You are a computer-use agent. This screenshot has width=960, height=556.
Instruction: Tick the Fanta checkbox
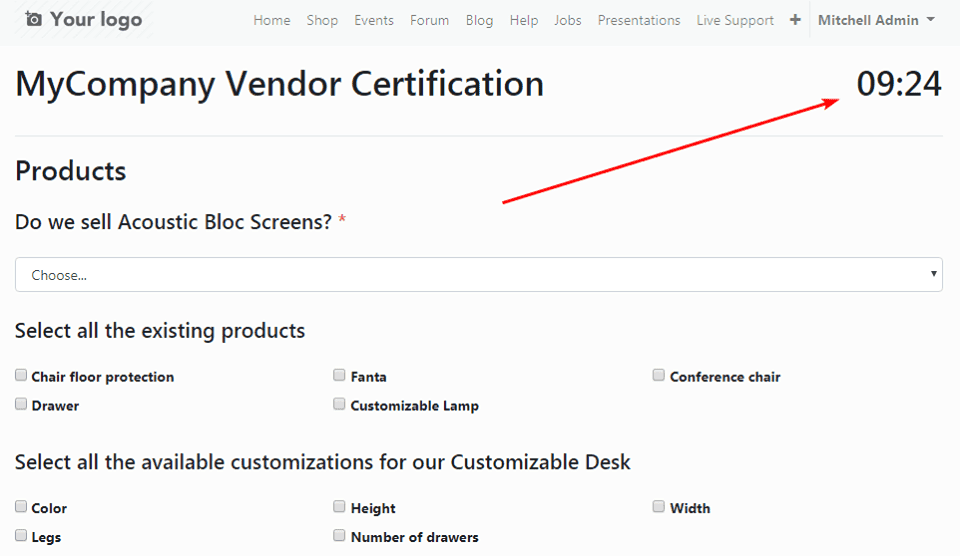[x=339, y=375]
